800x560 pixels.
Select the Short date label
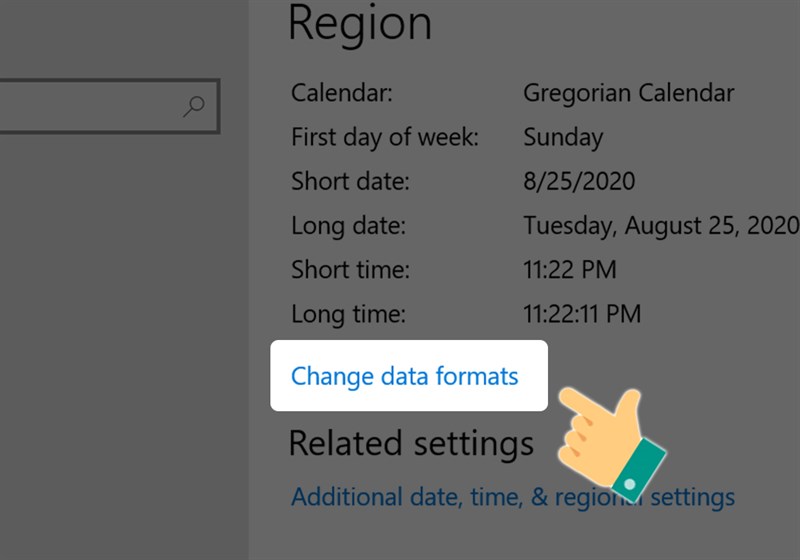351,182
